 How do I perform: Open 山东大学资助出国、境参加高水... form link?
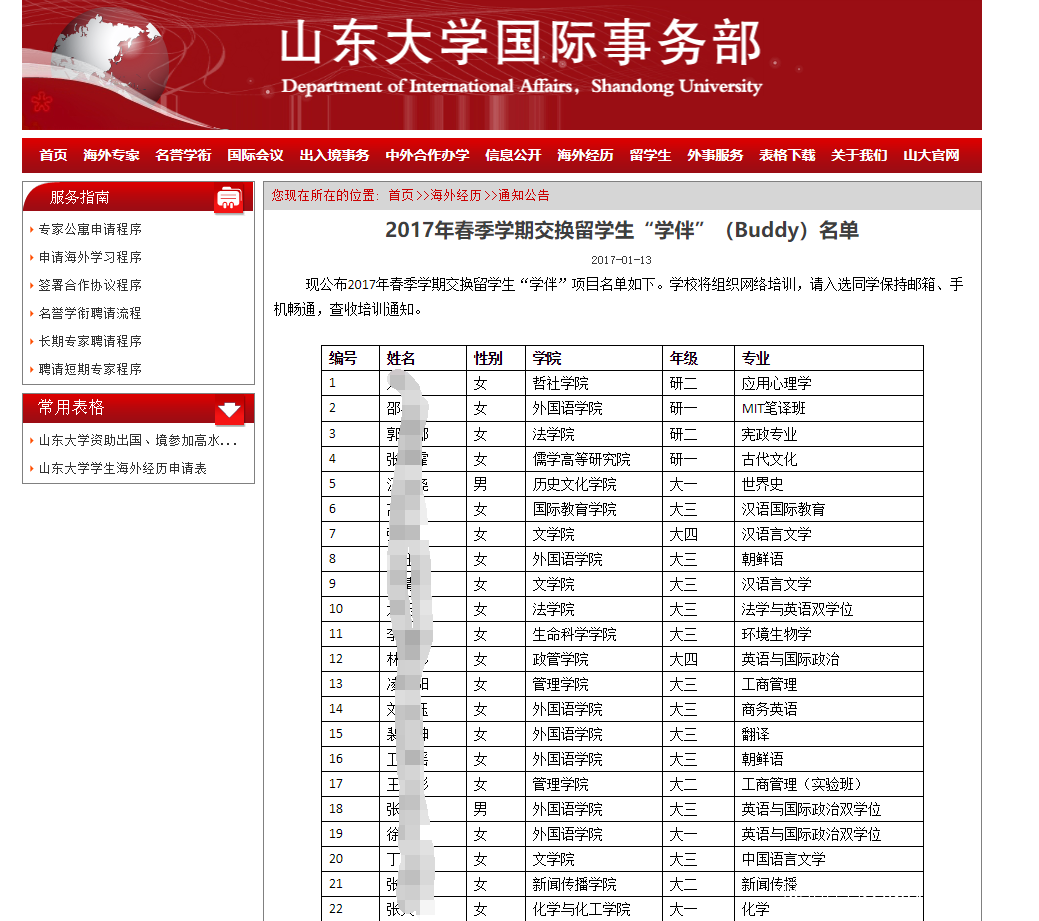138,440
